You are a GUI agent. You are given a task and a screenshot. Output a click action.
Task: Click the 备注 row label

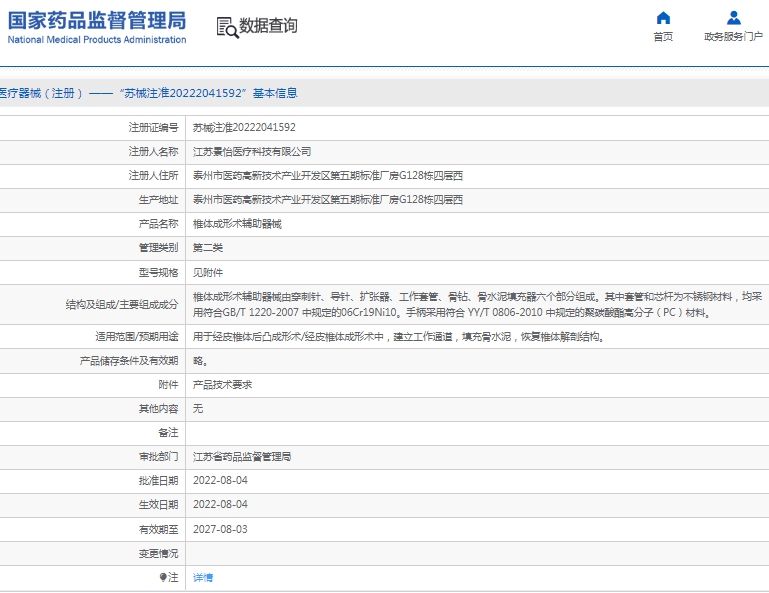coord(168,433)
